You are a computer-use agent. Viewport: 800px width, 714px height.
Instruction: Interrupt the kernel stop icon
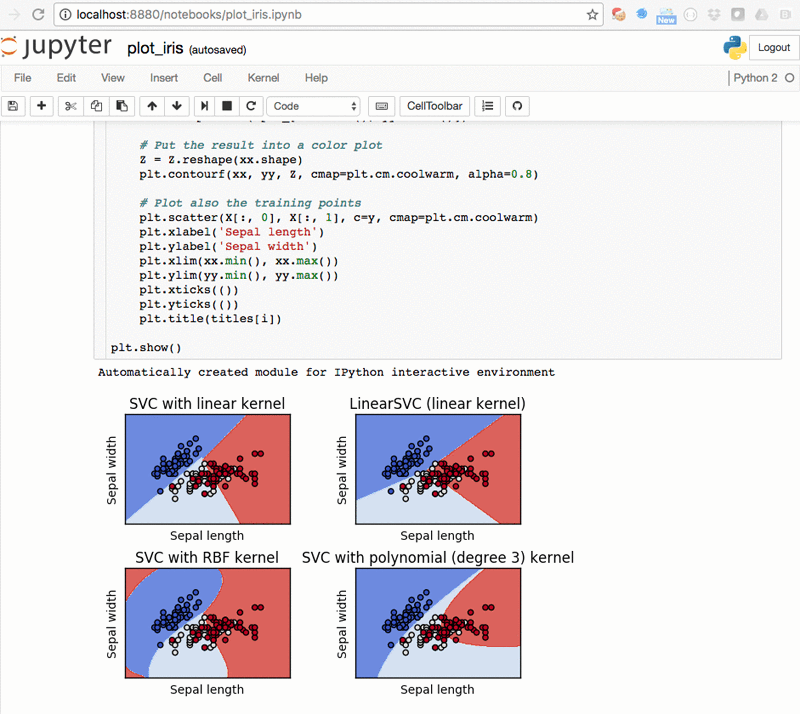227,106
